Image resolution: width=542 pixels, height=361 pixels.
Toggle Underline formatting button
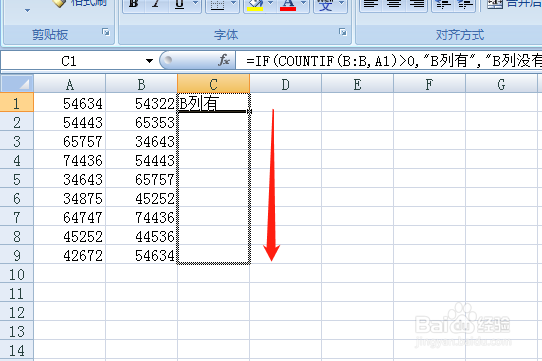point(179,4)
